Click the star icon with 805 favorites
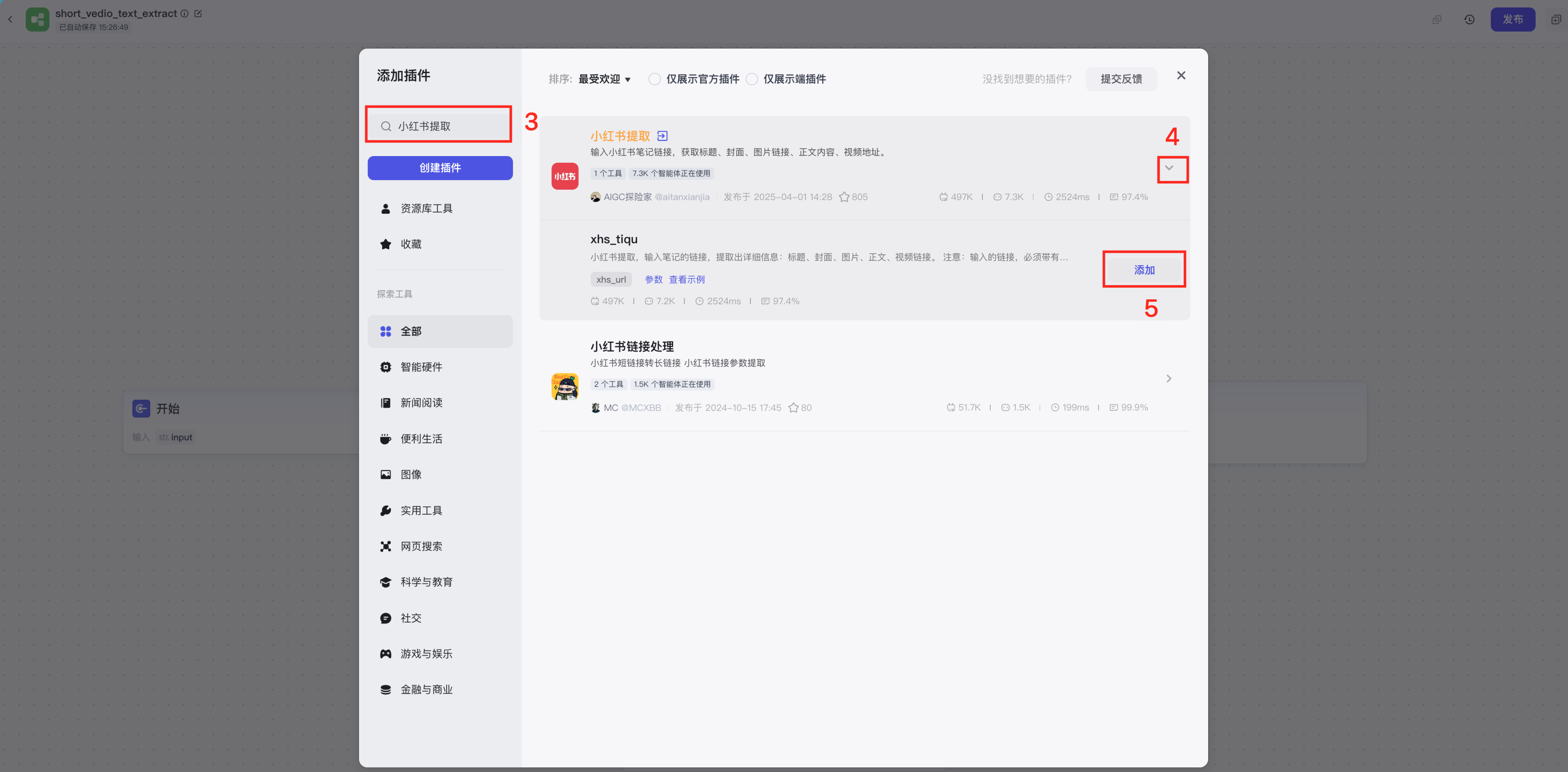The image size is (1568, 772). (x=844, y=197)
